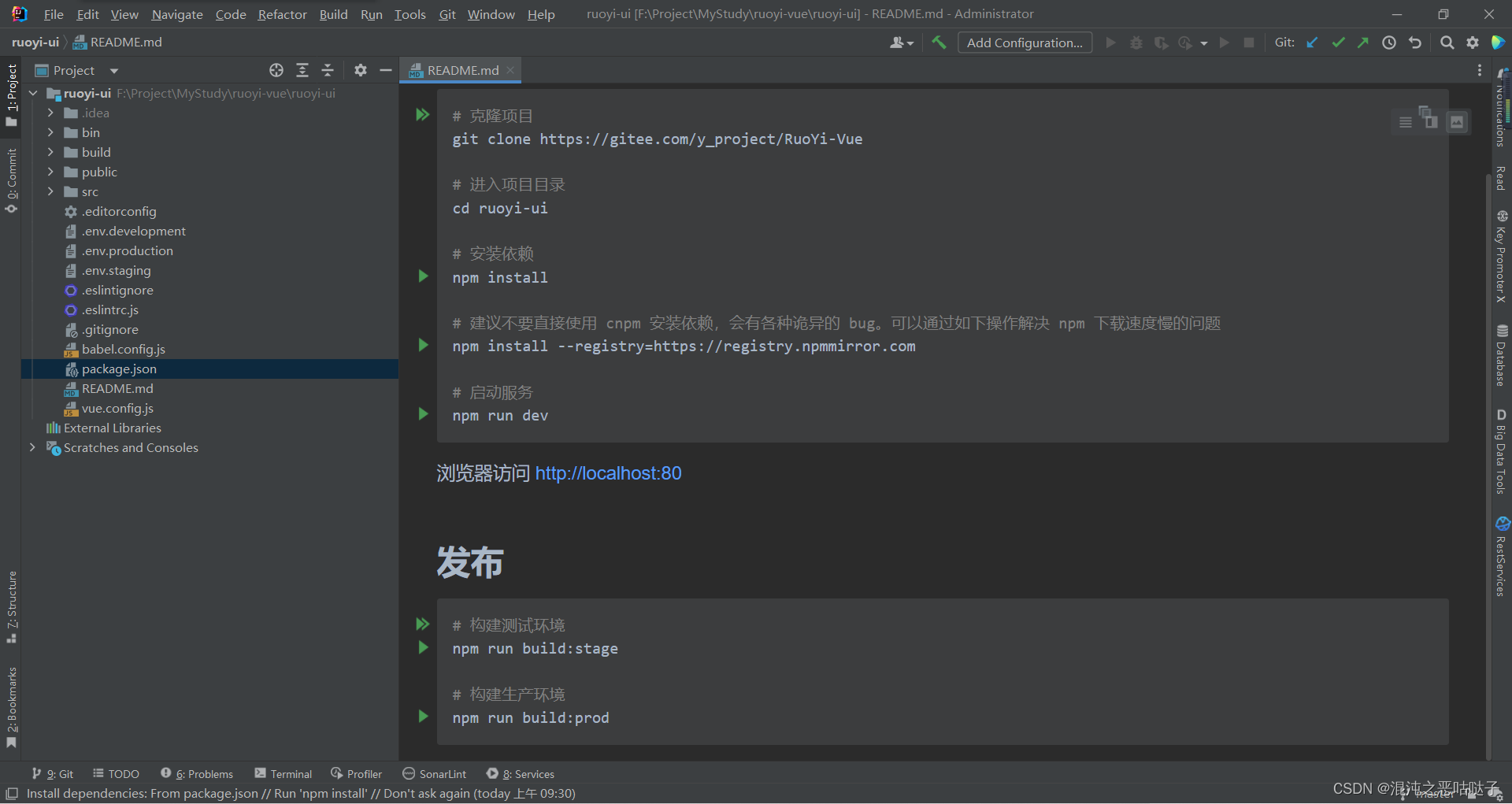
Task: Toggle tool window bars icon in status bar
Action: pyautogui.click(x=12, y=794)
